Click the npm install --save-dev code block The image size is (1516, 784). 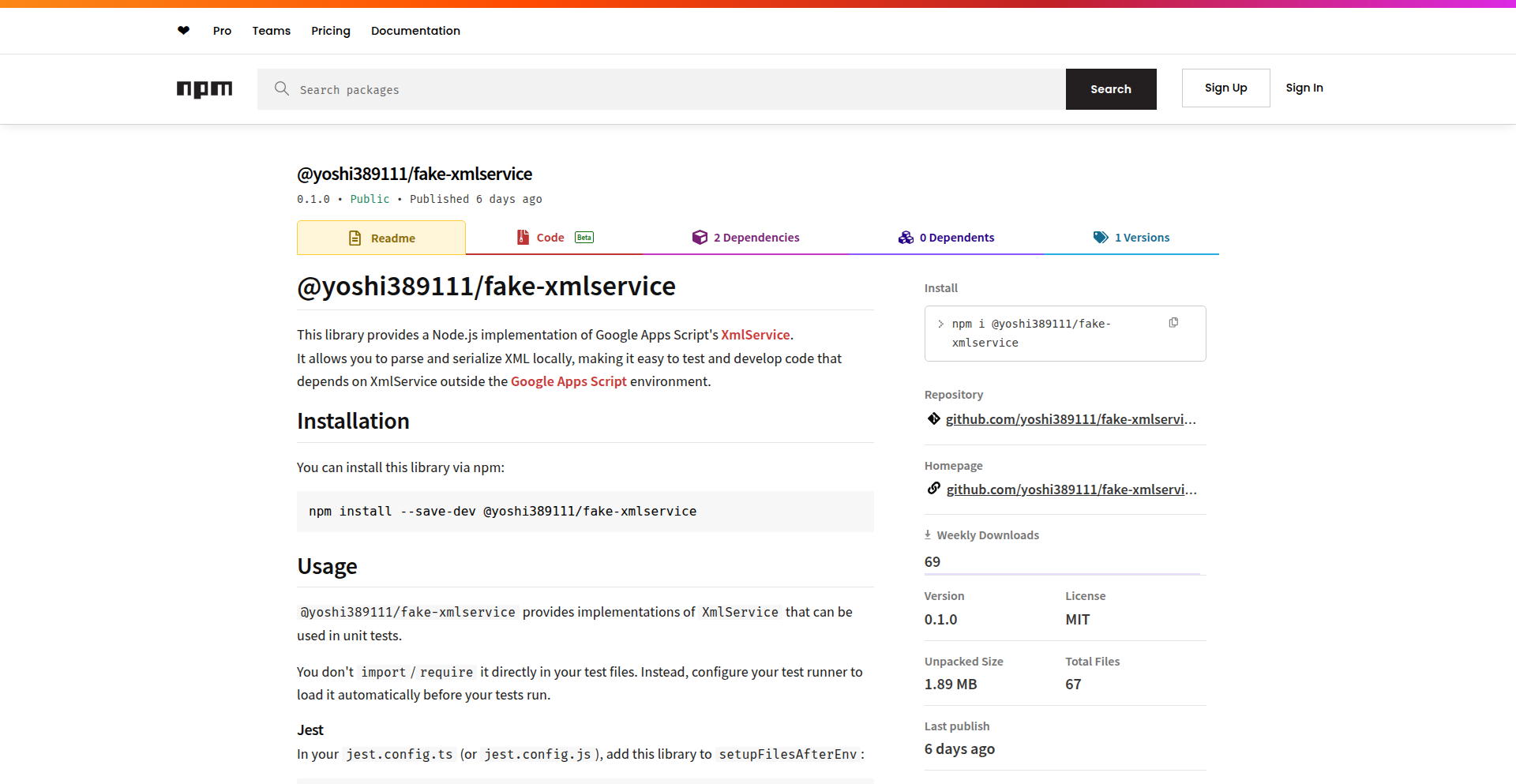(x=585, y=512)
